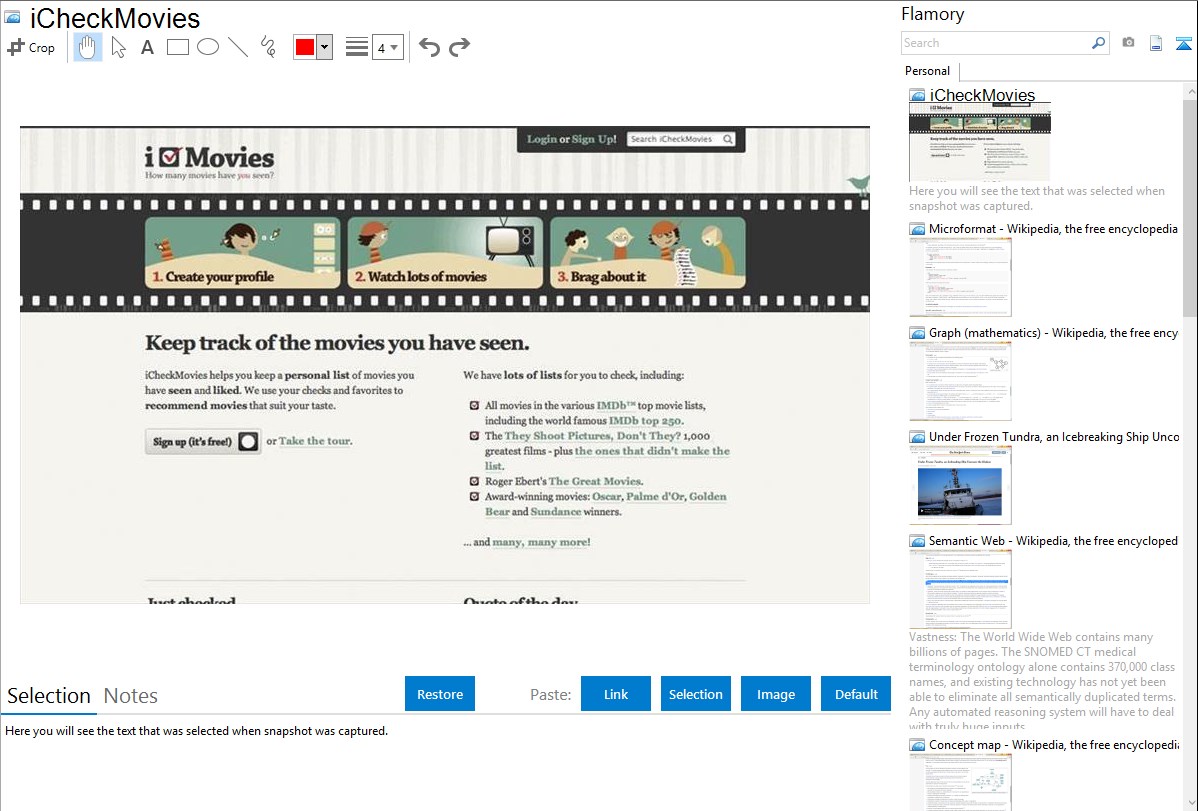Open the Under Frozen Tundra snapshot thumbnail
The height and width of the screenshot is (811, 1198).
click(x=960, y=485)
